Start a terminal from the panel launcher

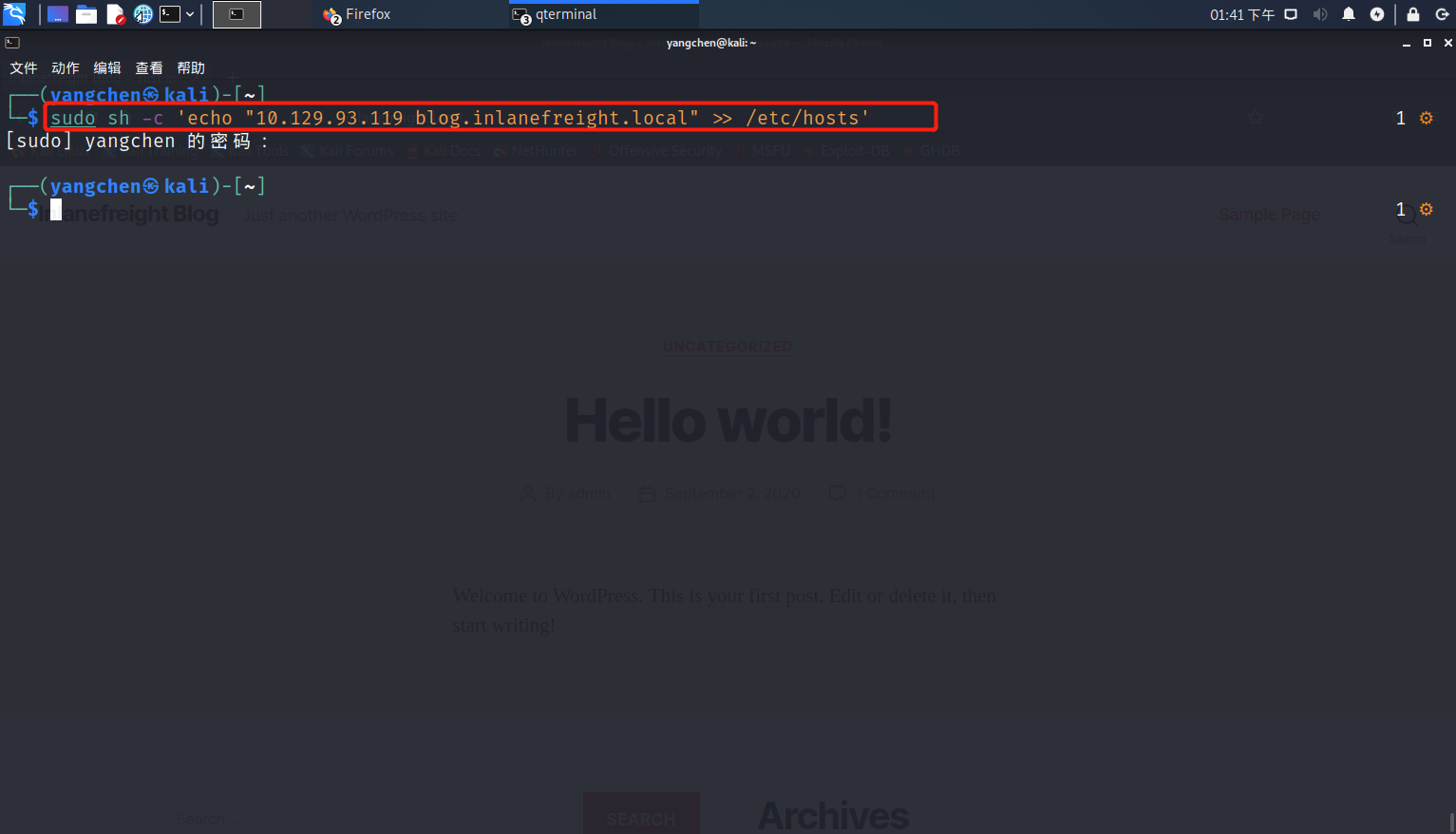coord(170,14)
